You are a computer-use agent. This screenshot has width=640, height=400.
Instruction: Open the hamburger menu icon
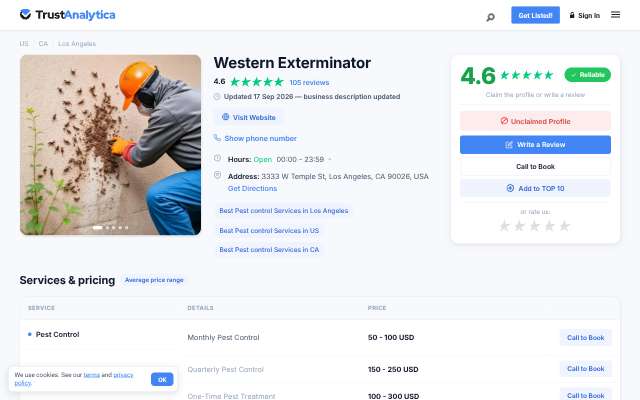[x=615, y=15]
